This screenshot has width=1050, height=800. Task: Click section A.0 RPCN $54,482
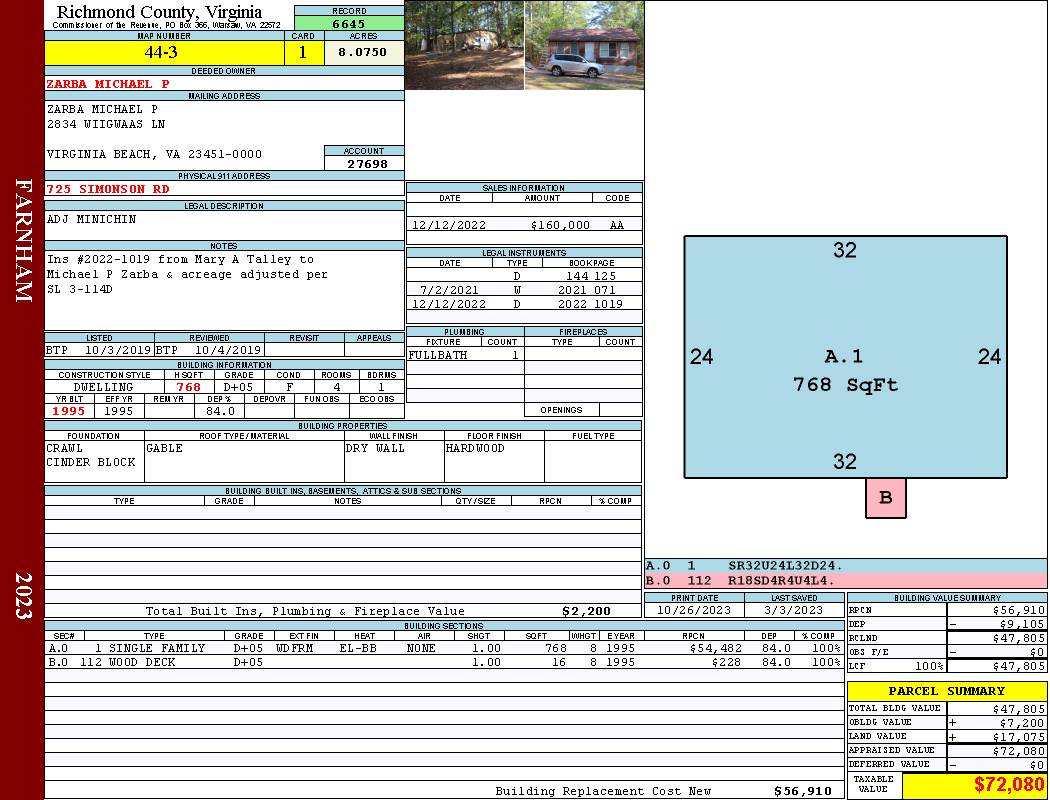pyautogui.click(x=716, y=648)
